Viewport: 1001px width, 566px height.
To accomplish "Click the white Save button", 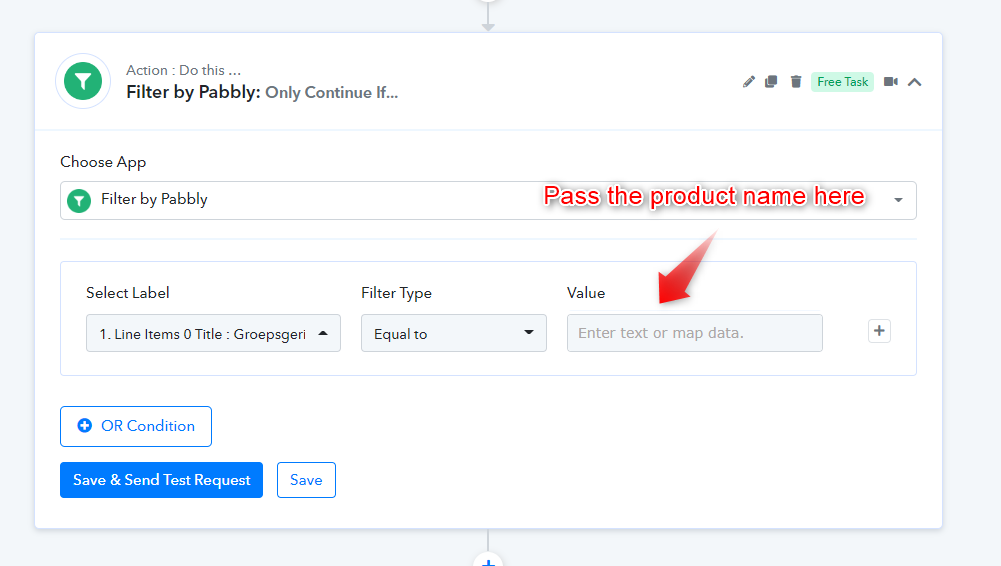I will 306,480.
